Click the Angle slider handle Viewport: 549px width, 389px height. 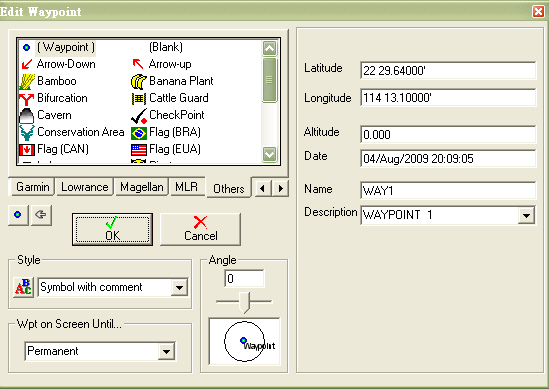tap(245, 302)
